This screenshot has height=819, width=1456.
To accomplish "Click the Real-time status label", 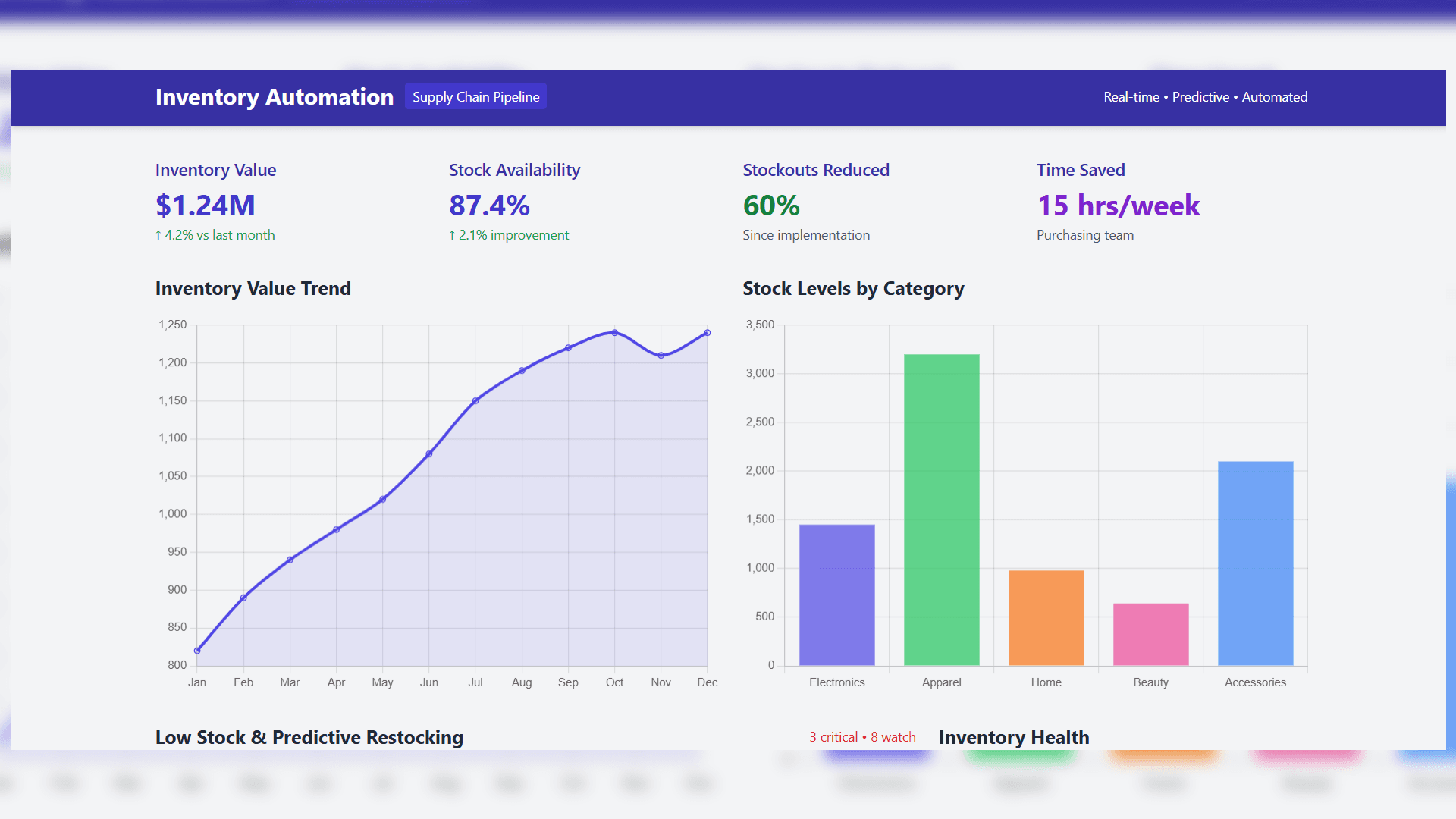I will pos(1131,97).
